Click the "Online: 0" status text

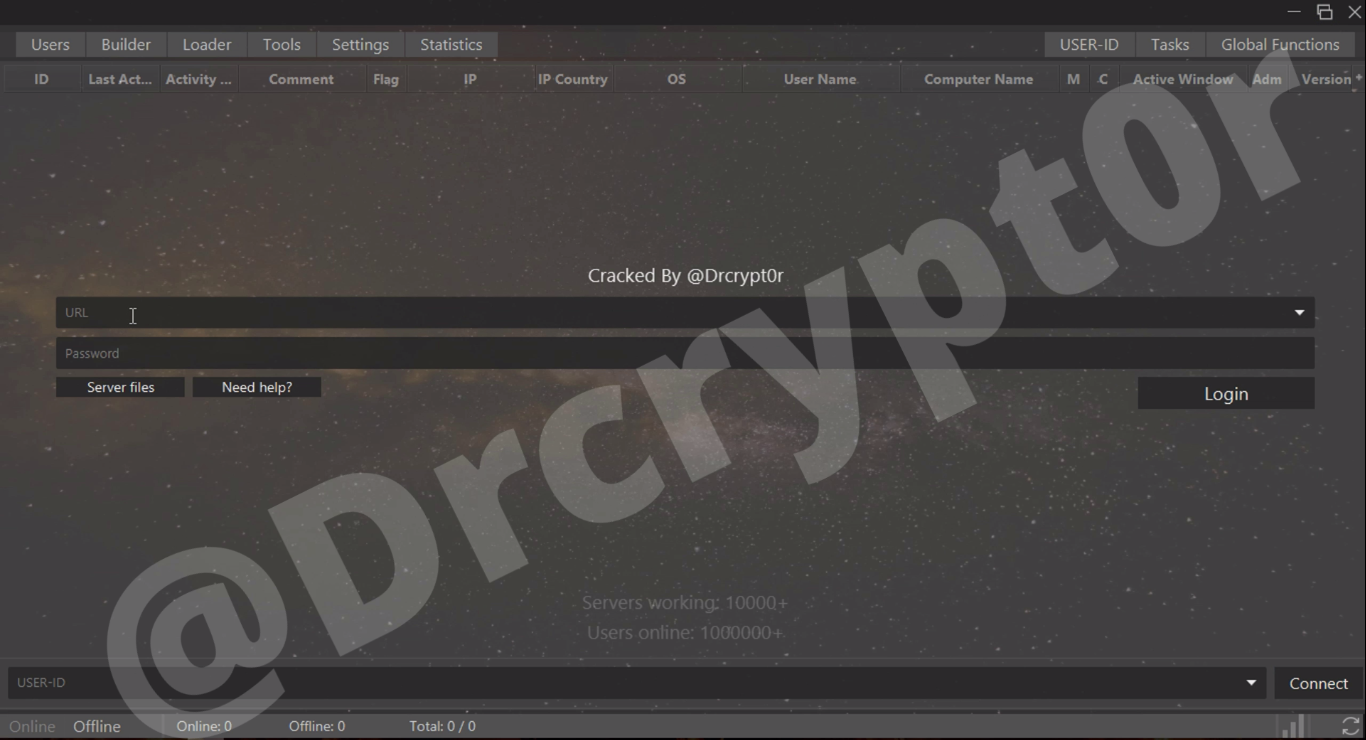(x=204, y=727)
